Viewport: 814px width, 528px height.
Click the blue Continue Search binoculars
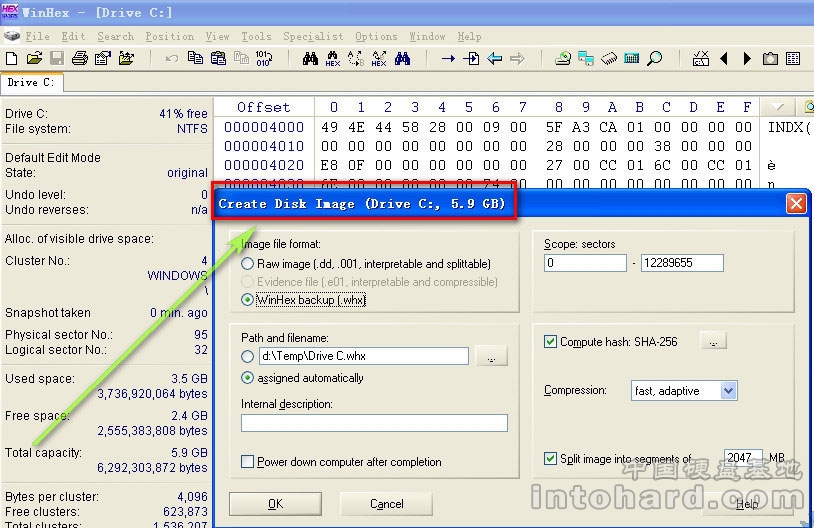402,58
